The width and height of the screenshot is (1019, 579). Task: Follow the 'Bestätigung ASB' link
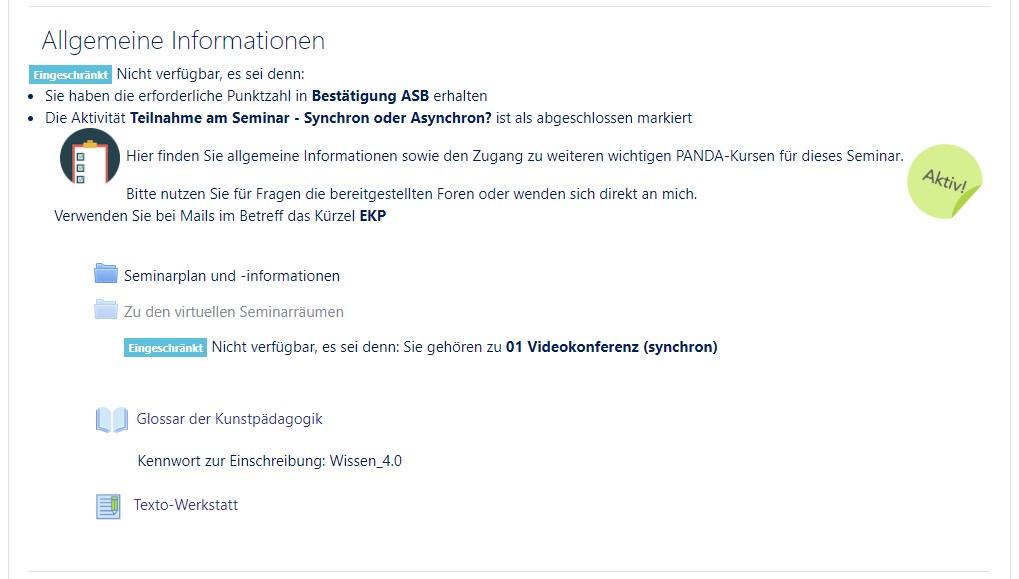pyautogui.click(x=370, y=96)
